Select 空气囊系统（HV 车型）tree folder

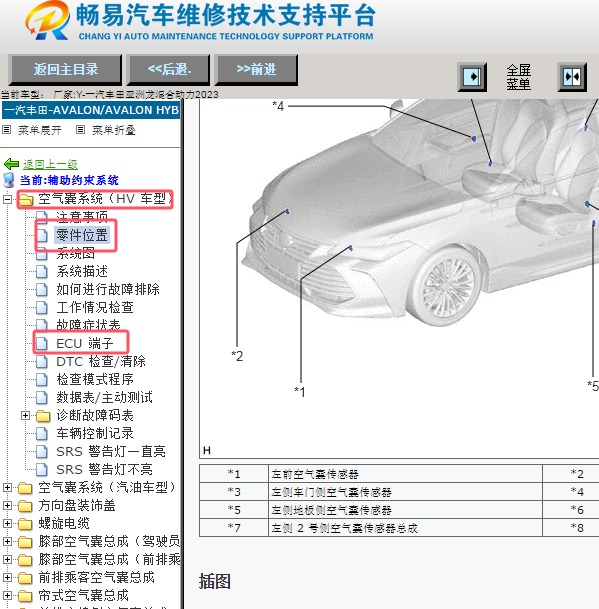[105, 199]
